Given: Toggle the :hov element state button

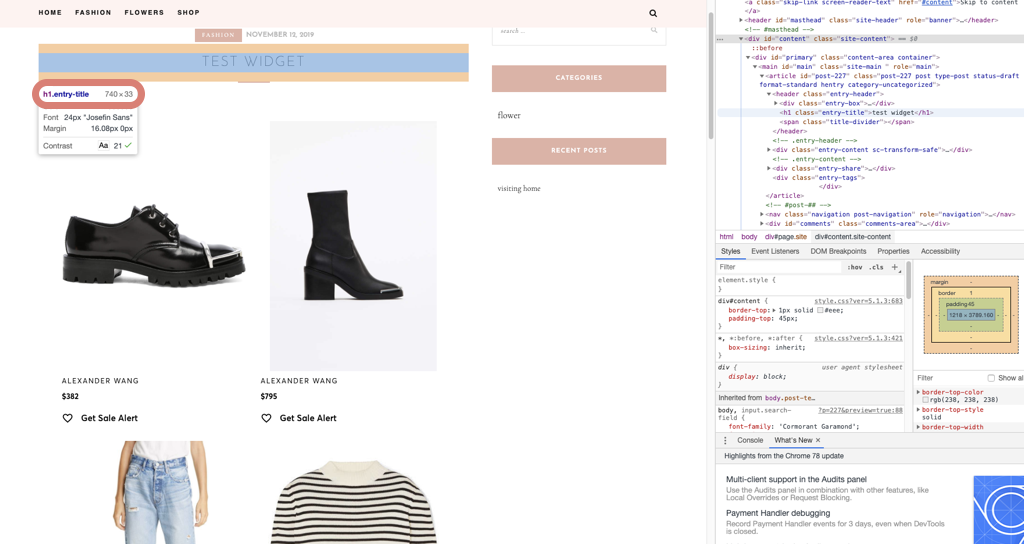Looking at the screenshot, I should (855, 267).
